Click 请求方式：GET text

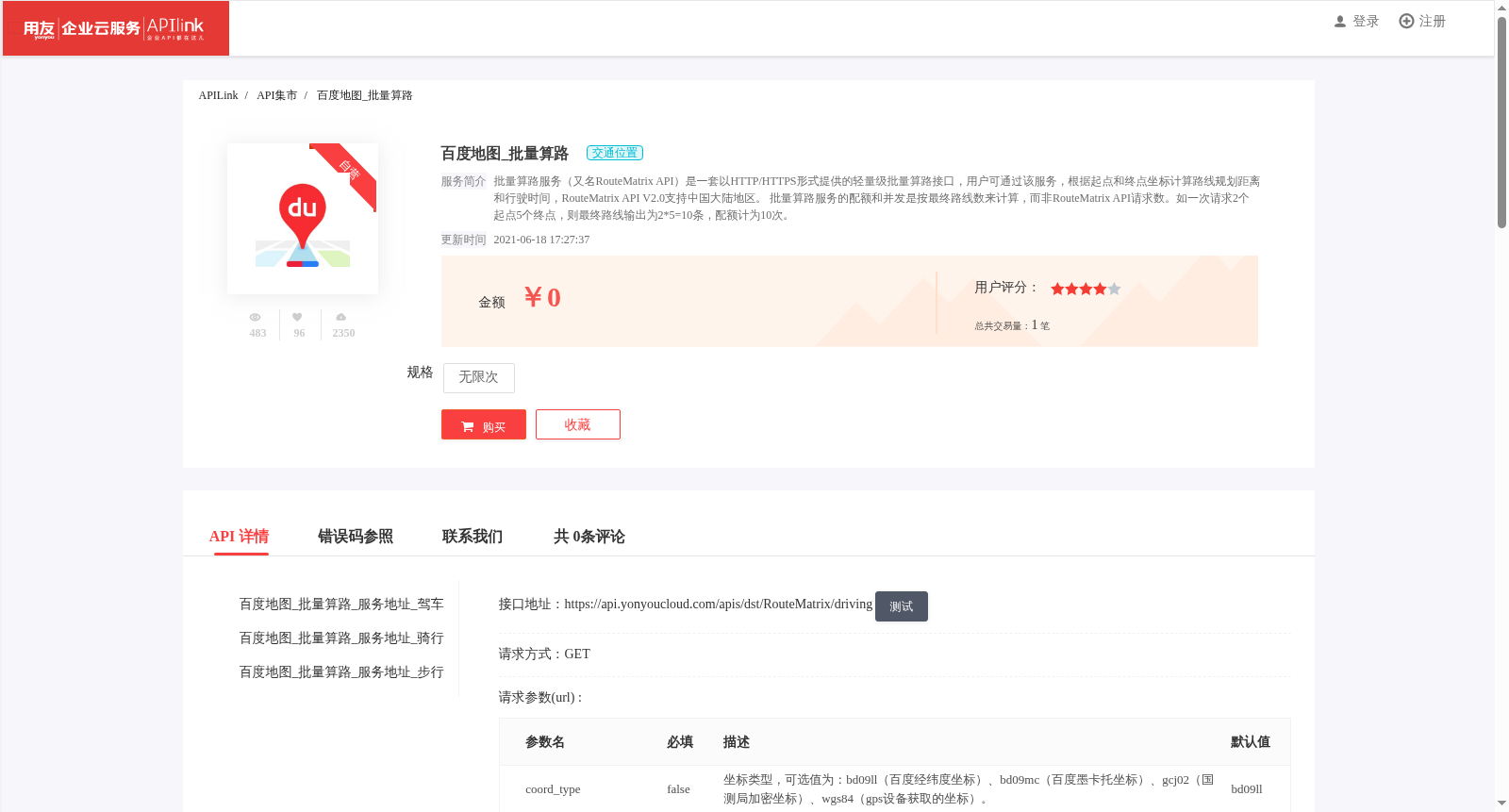[x=544, y=655]
